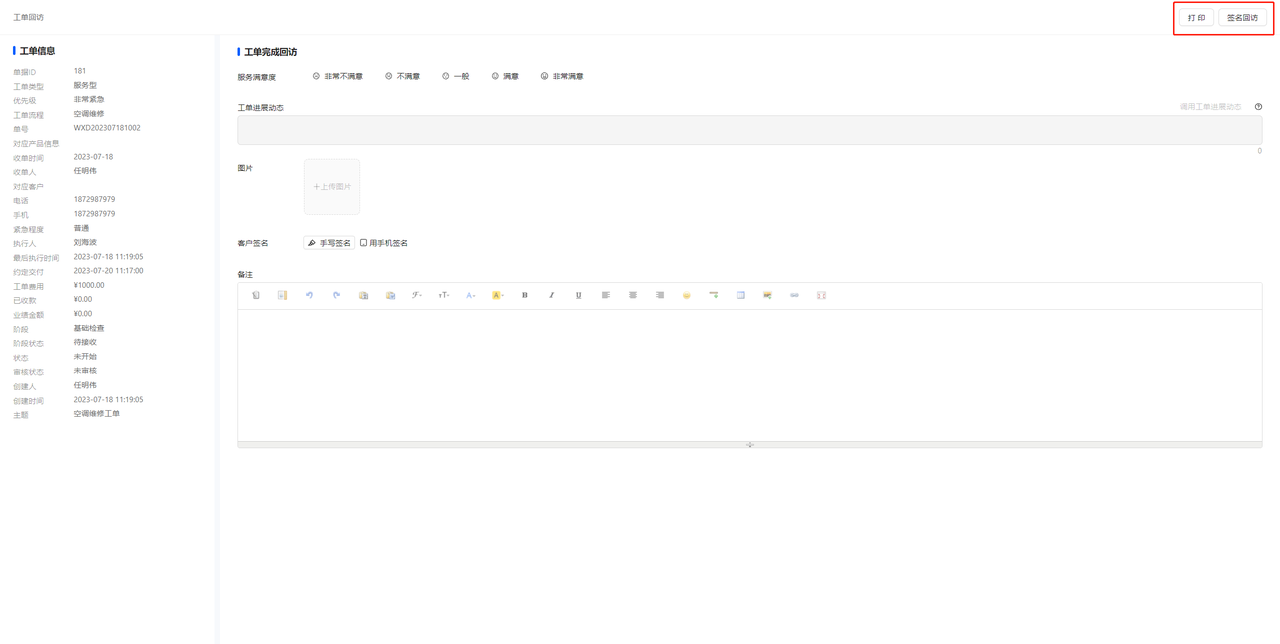The image size is (1280, 644).
Task: Click the 空调维修工单 subject value
Action: point(96,413)
